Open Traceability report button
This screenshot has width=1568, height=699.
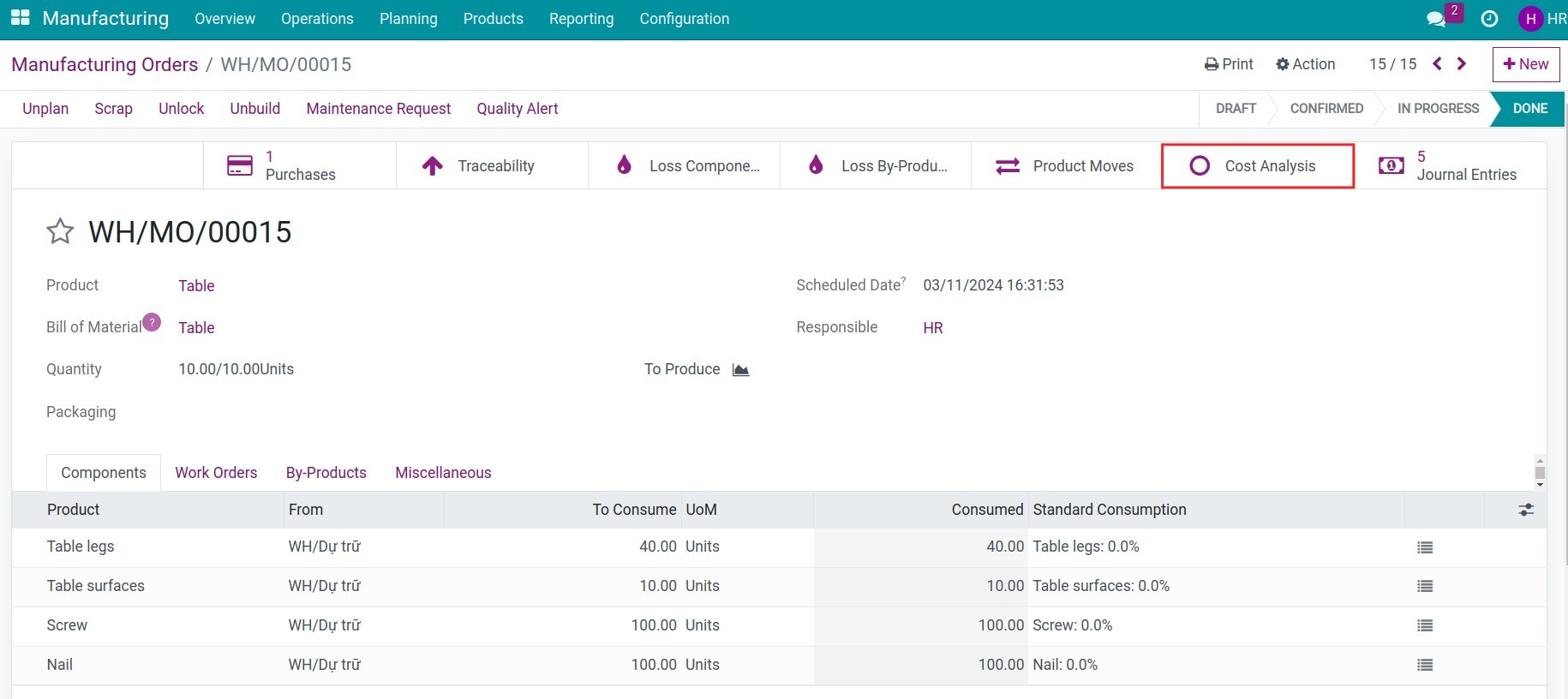tap(492, 165)
